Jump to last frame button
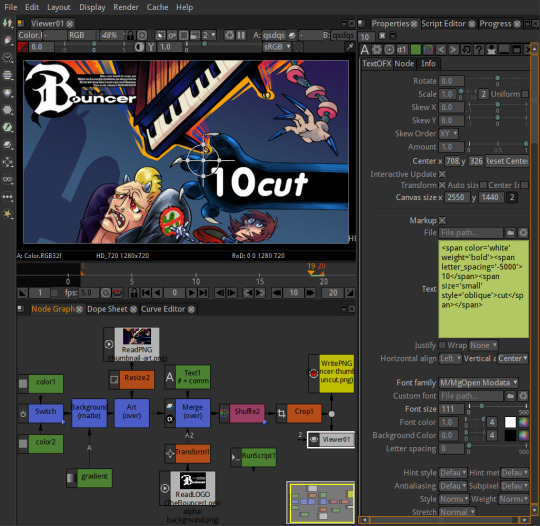 203,293
